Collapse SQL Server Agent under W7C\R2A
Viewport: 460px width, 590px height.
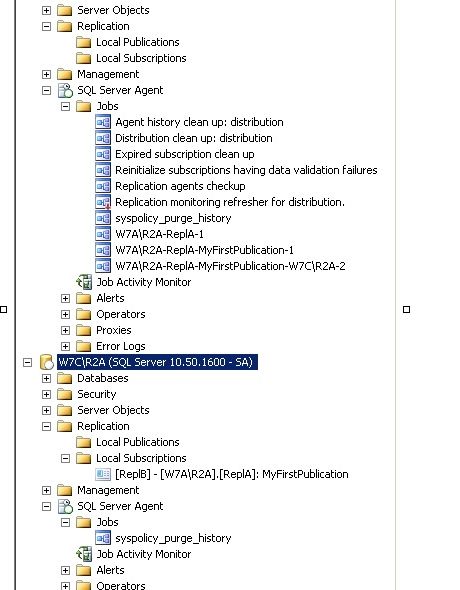coord(46,506)
